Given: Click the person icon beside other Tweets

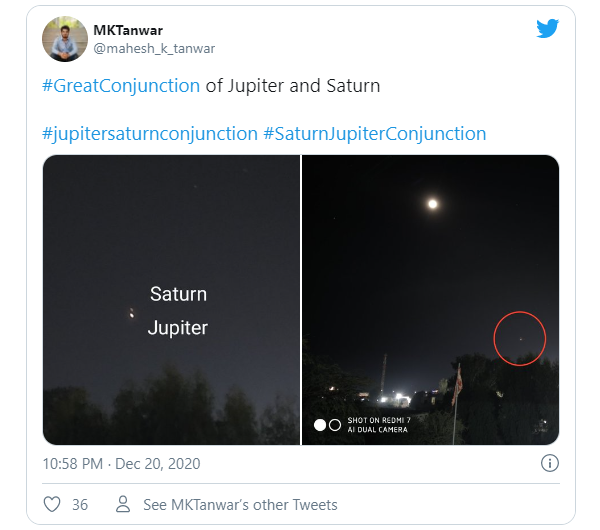Looking at the screenshot, I should pos(123,504).
